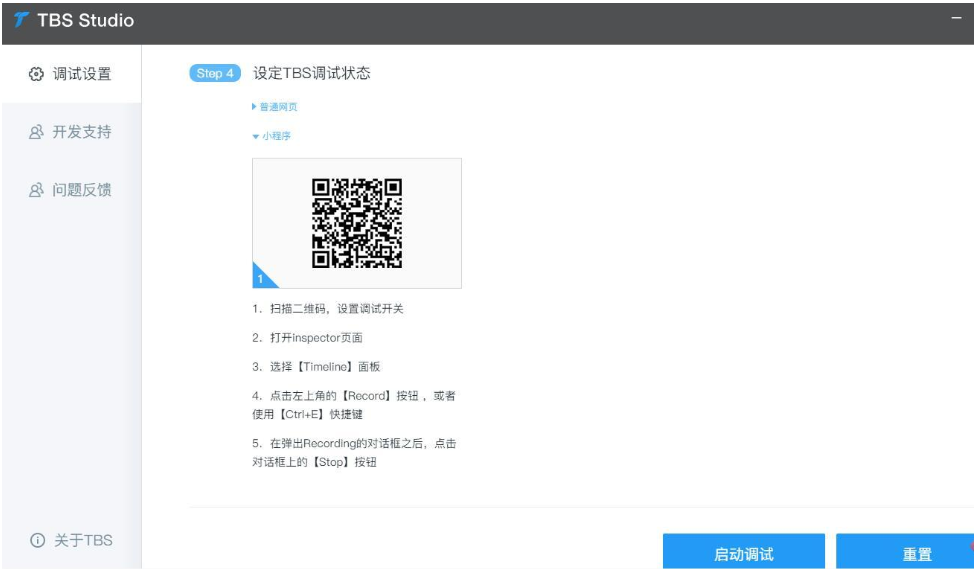Click the Step 4 badge
Viewport: 974px width, 569px height.
(x=215, y=73)
